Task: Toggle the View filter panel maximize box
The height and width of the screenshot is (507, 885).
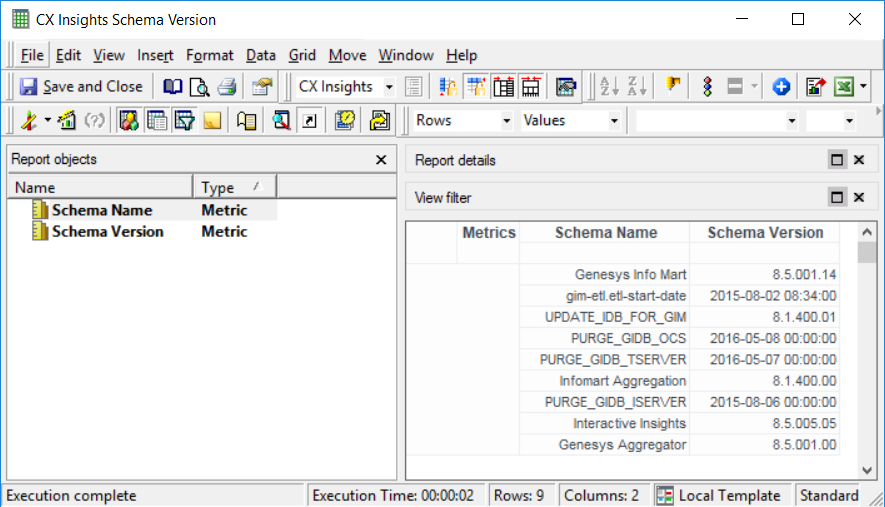Action: click(x=837, y=197)
